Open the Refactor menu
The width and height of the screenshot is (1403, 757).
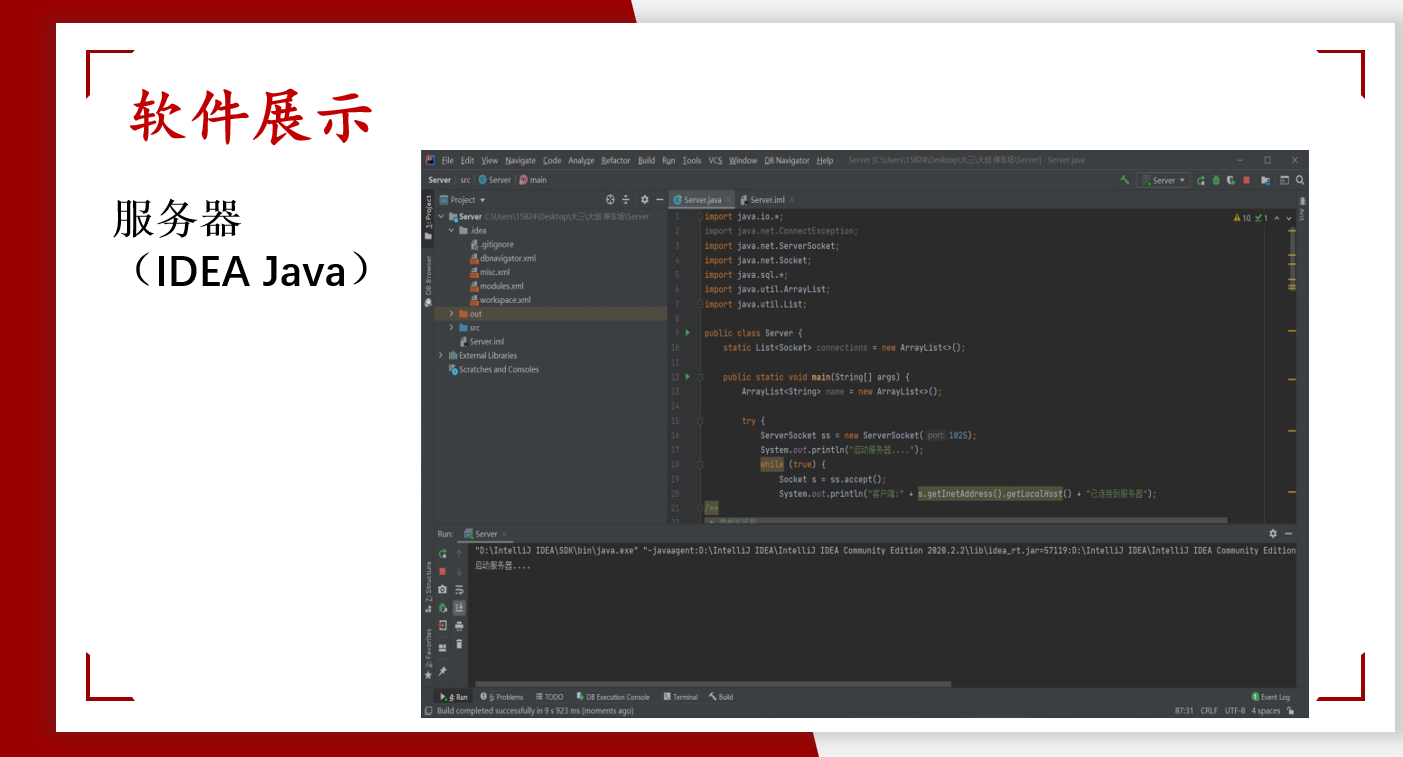click(616, 160)
